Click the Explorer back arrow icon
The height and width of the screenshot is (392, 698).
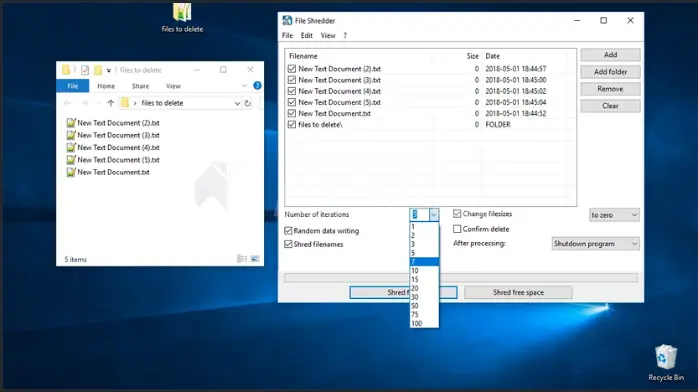68,103
